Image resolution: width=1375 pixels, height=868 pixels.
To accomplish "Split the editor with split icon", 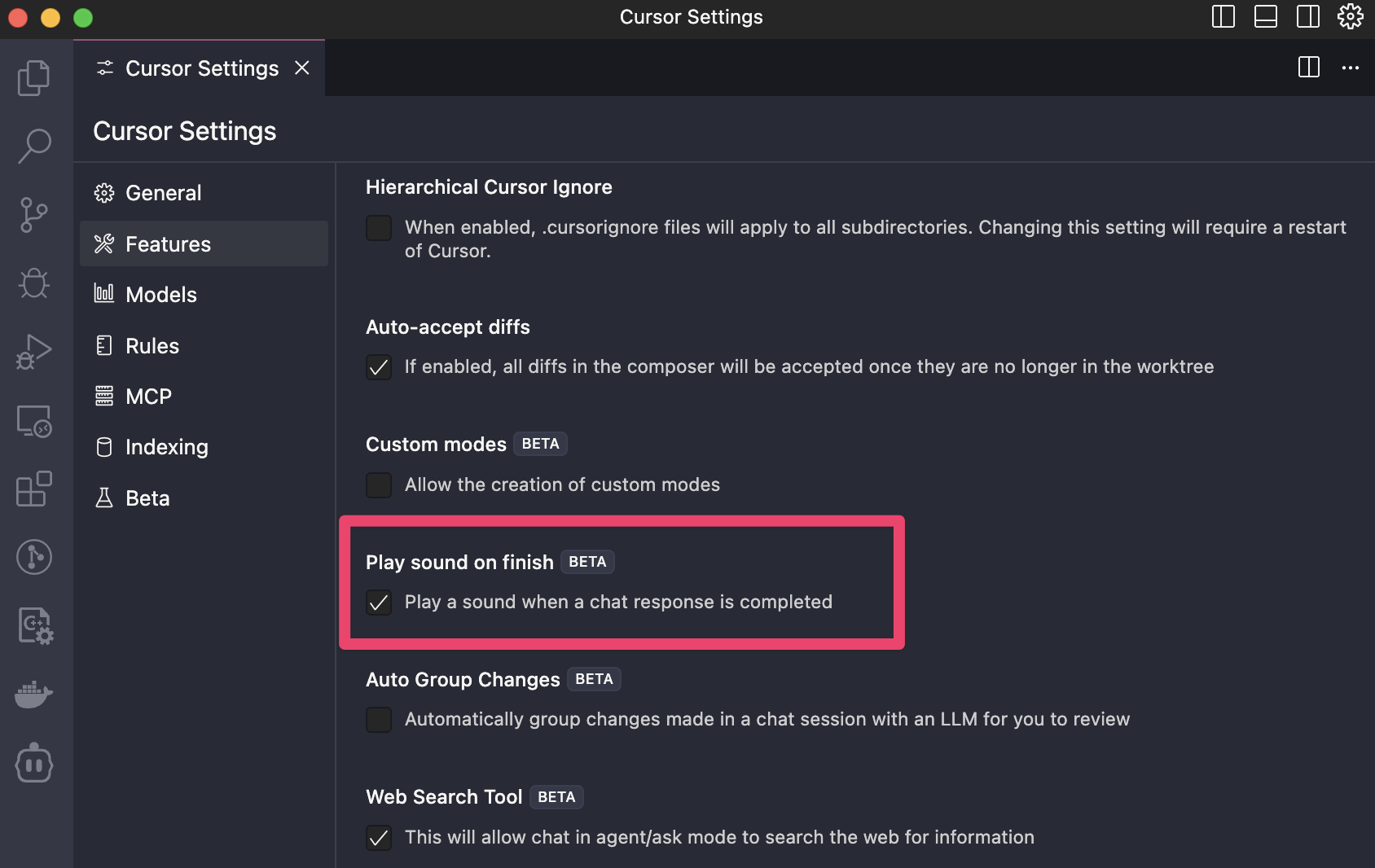I will [x=1309, y=68].
